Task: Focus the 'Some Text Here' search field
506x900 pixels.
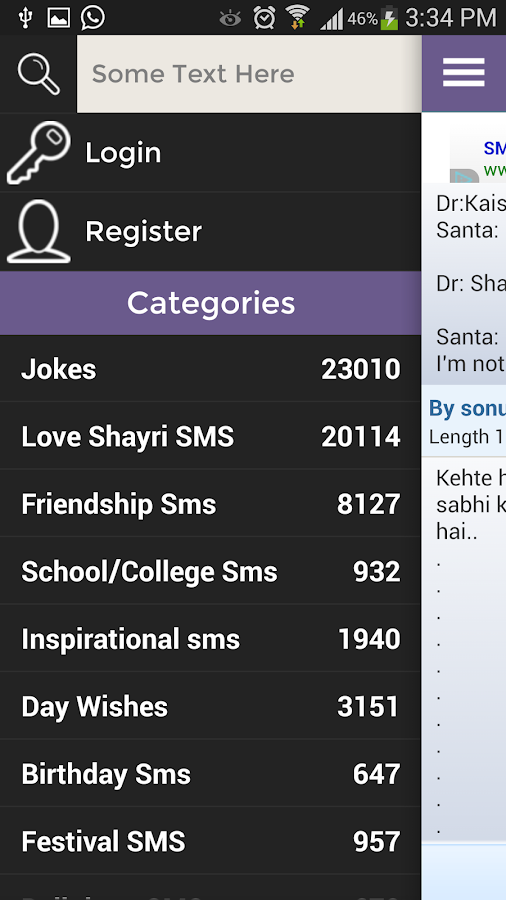Action: pyautogui.click(x=249, y=73)
